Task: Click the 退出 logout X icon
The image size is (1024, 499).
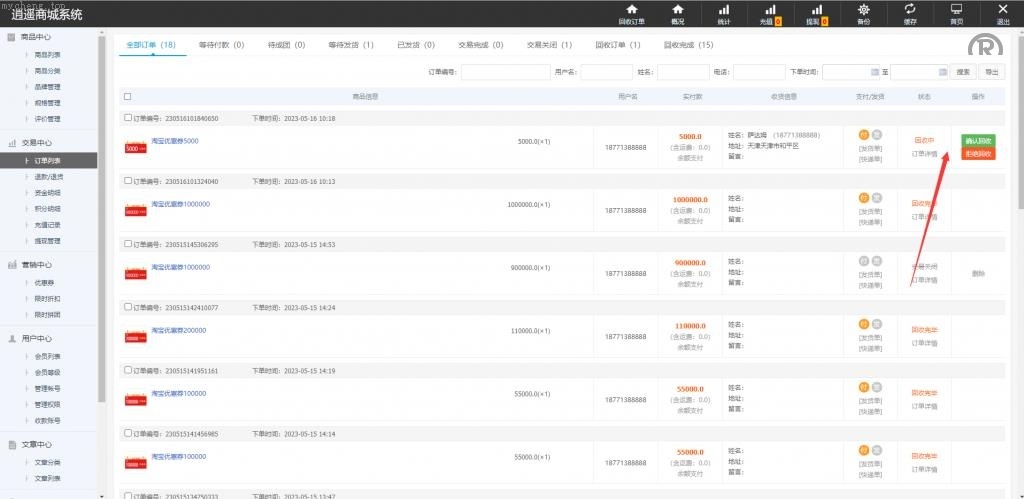Action: tap(1002, 13)
